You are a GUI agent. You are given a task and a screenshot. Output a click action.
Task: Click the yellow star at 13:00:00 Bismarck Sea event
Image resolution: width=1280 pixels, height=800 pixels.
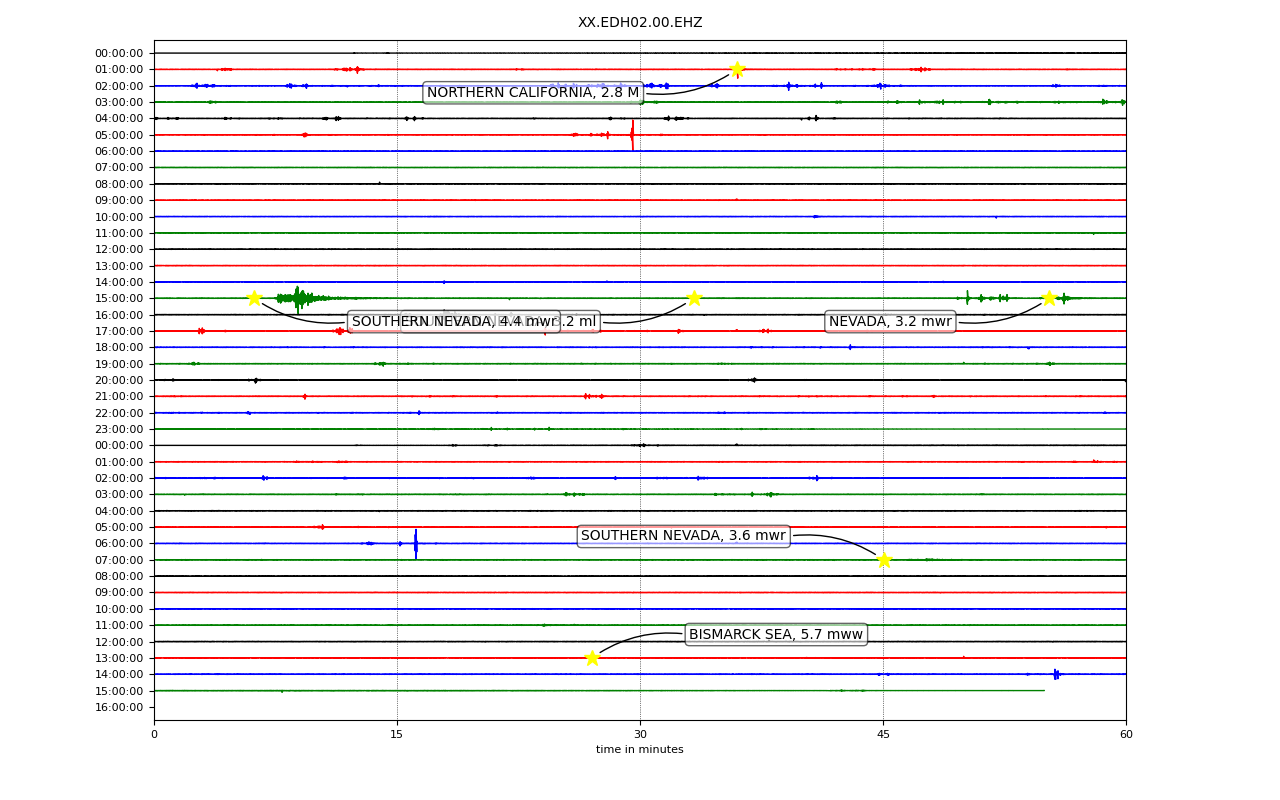(592, 658)
